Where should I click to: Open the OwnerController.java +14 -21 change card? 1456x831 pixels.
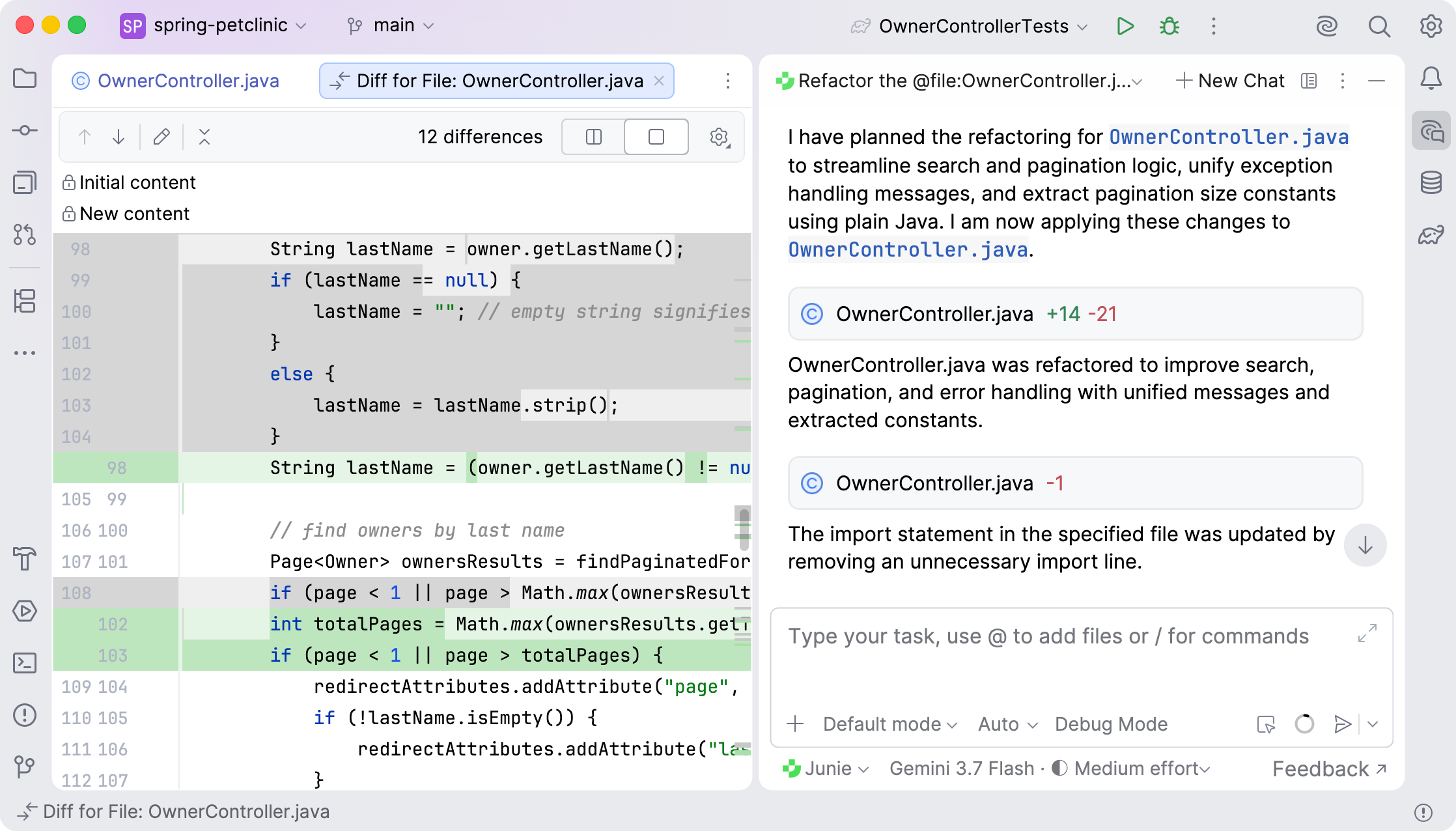(x=1075, y=314)
